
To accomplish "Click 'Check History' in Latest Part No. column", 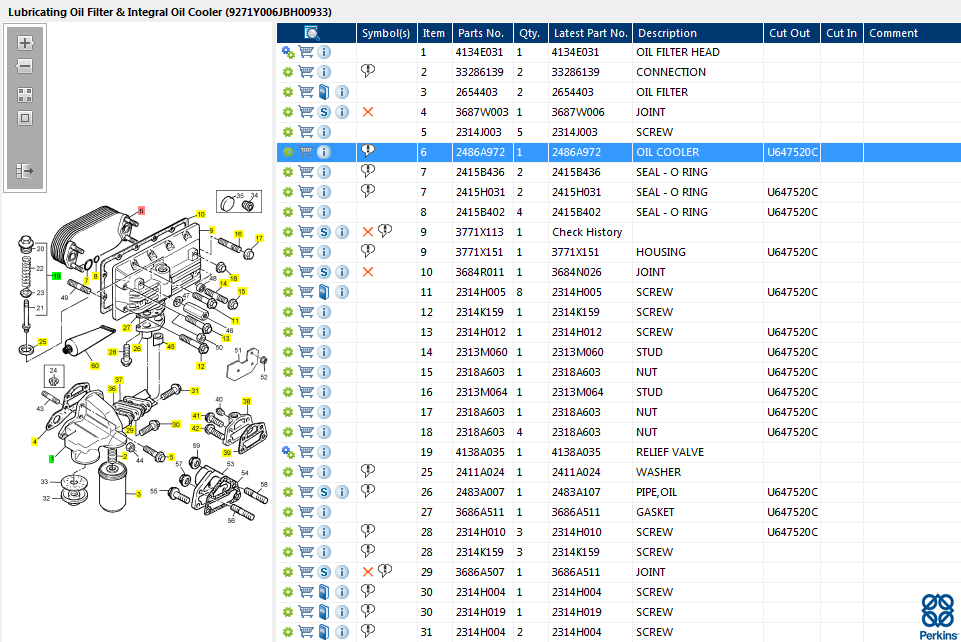I will pos(587,232).
